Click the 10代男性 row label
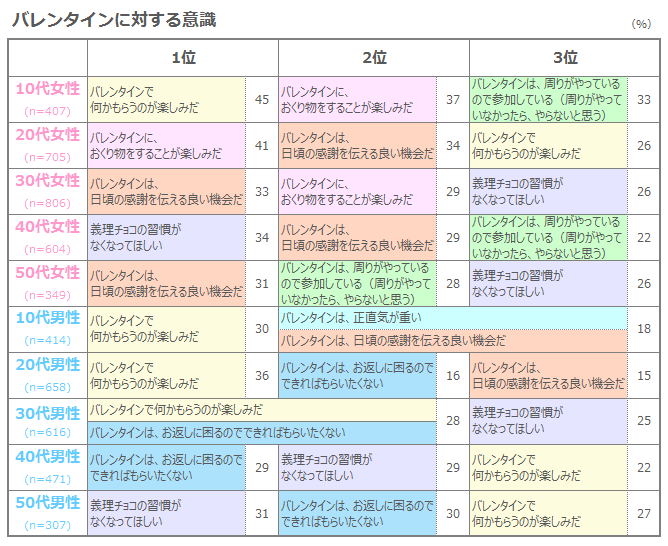668x546 pixels. tap(48, 318)
